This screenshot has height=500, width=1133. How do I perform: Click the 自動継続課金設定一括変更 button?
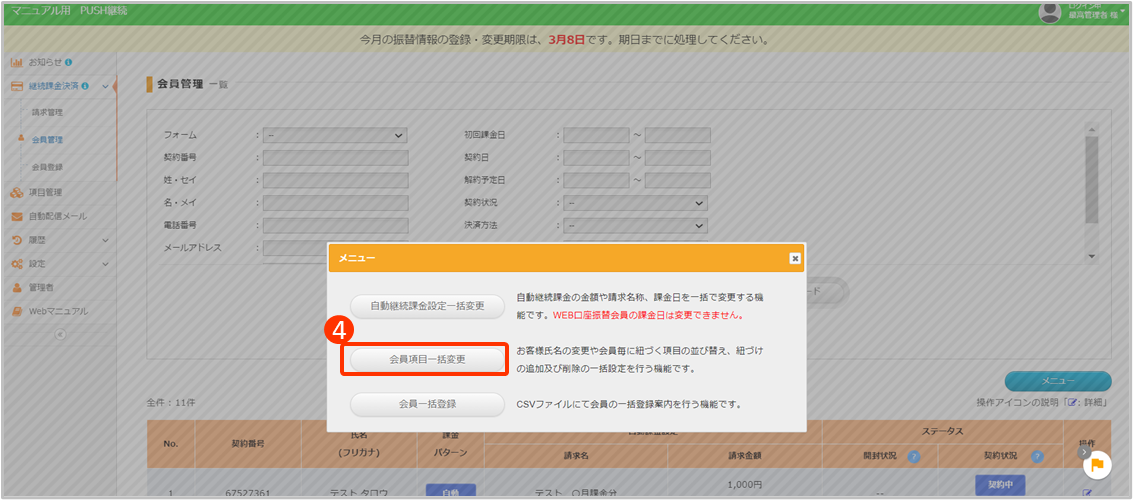pyautogui.click(x=427, y=306)
